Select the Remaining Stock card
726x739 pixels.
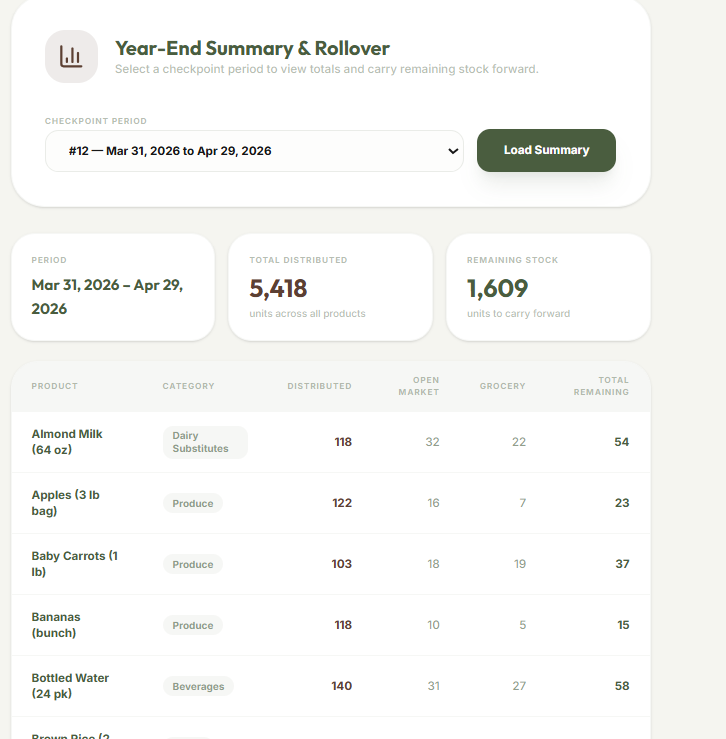click(548, 287)
